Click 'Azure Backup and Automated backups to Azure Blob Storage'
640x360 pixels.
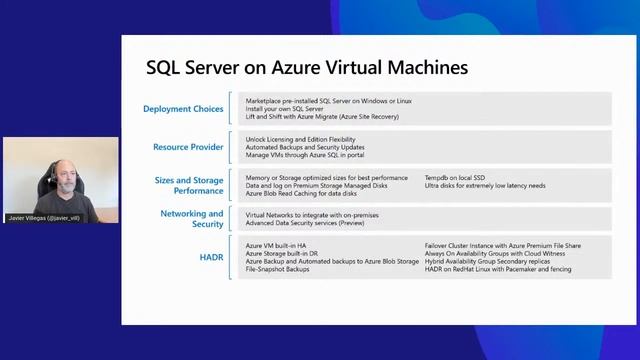tap(332, 261)
